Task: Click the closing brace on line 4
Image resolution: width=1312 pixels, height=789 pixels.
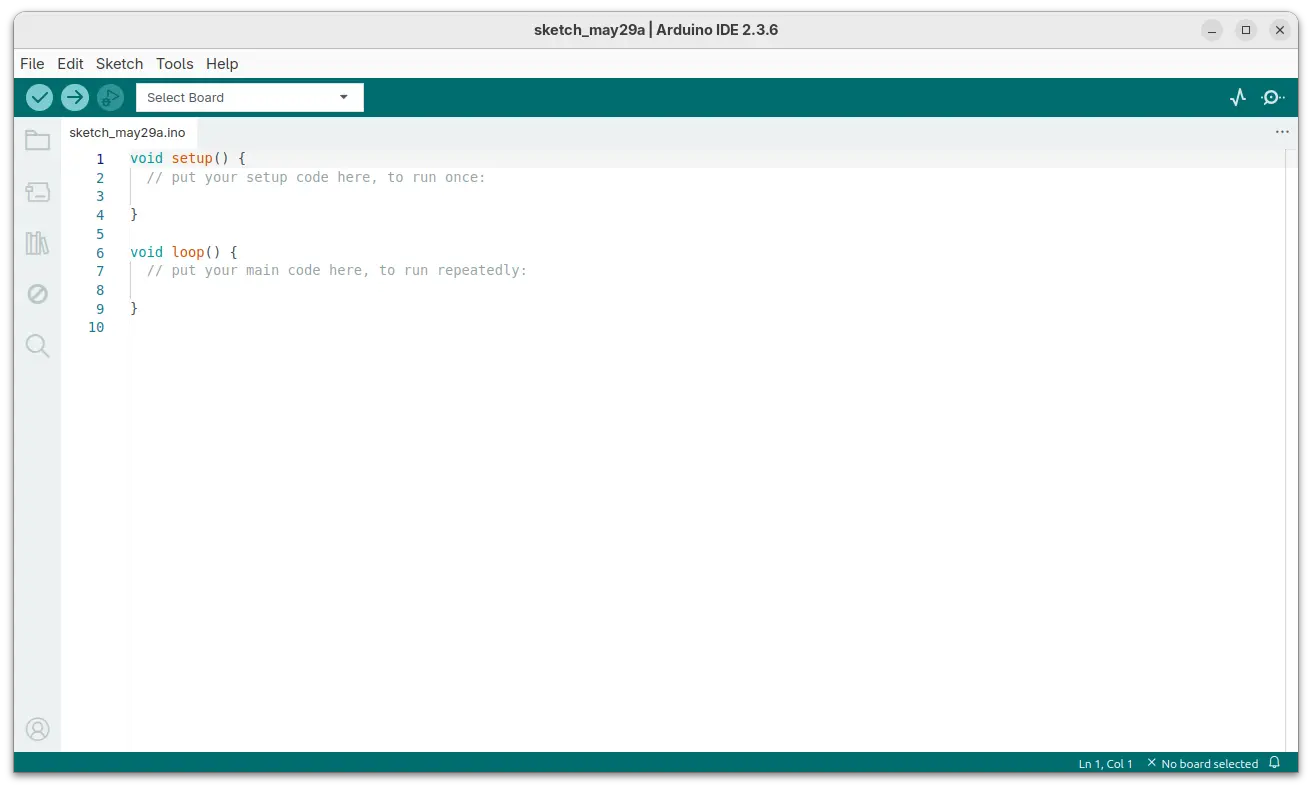Action: pyautogui.click(x=134, y=215)
